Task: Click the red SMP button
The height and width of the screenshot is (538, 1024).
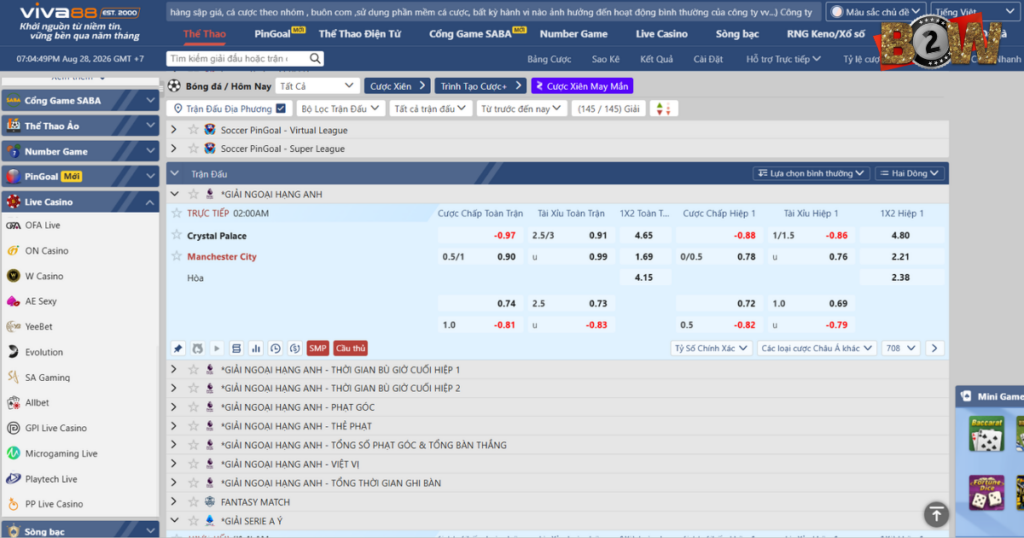Action: [x=317, y=349]
